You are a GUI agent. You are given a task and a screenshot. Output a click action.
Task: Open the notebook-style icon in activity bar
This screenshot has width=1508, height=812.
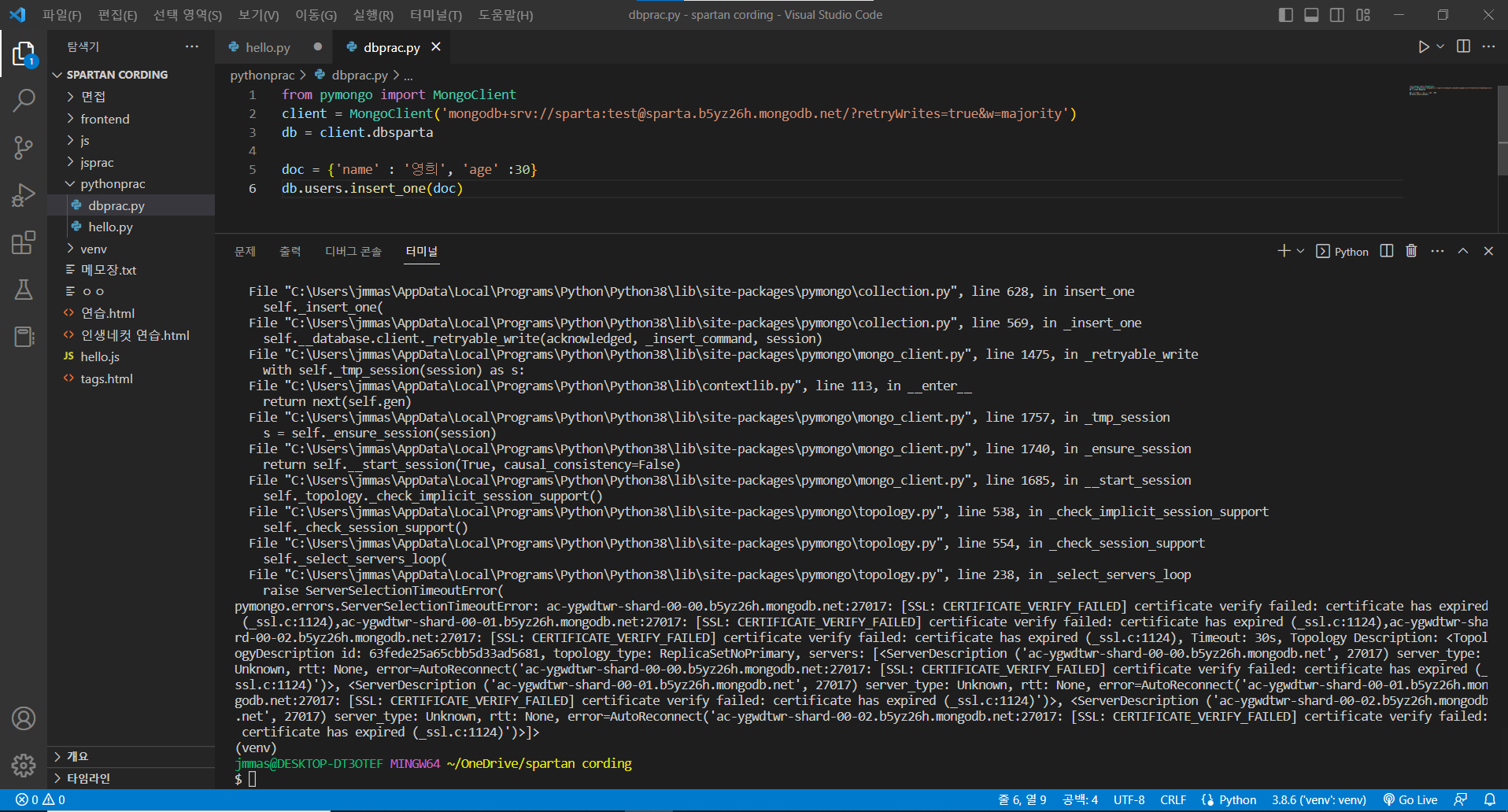point(24,337)
